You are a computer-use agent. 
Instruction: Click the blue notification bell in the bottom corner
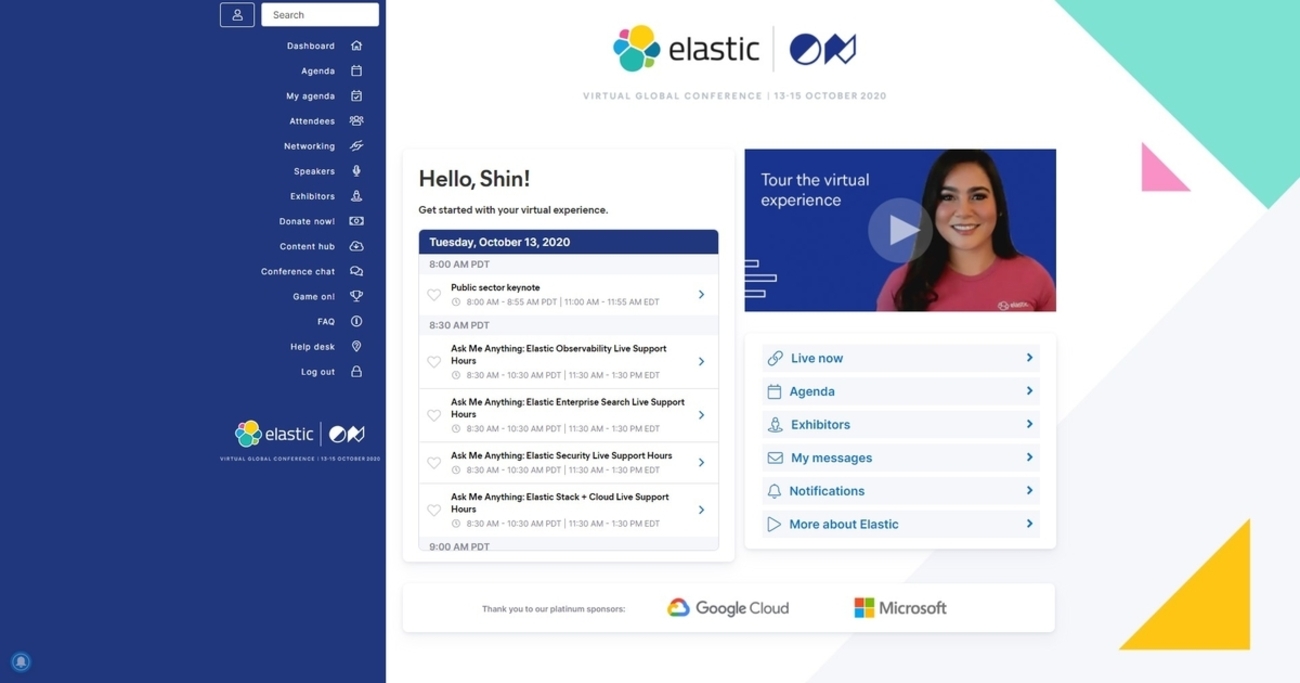tap(21, 662)
